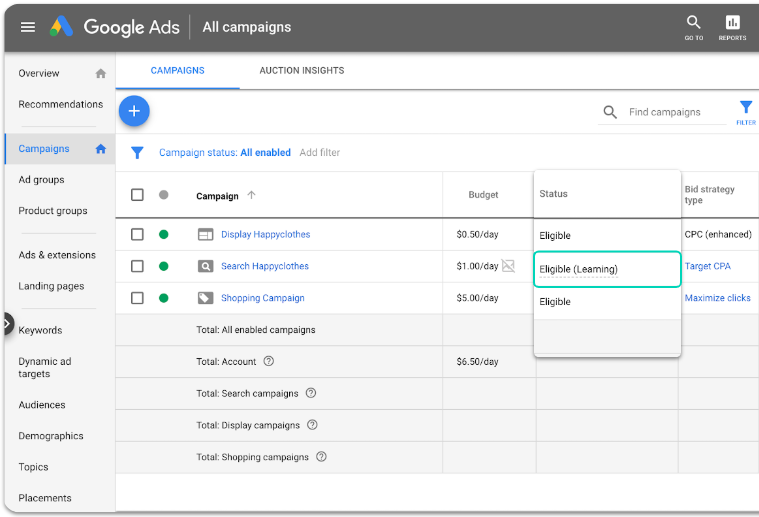Select Keywords in the left sidebar
Viewport: 759px width, 517px height.
tap(40, 330)
